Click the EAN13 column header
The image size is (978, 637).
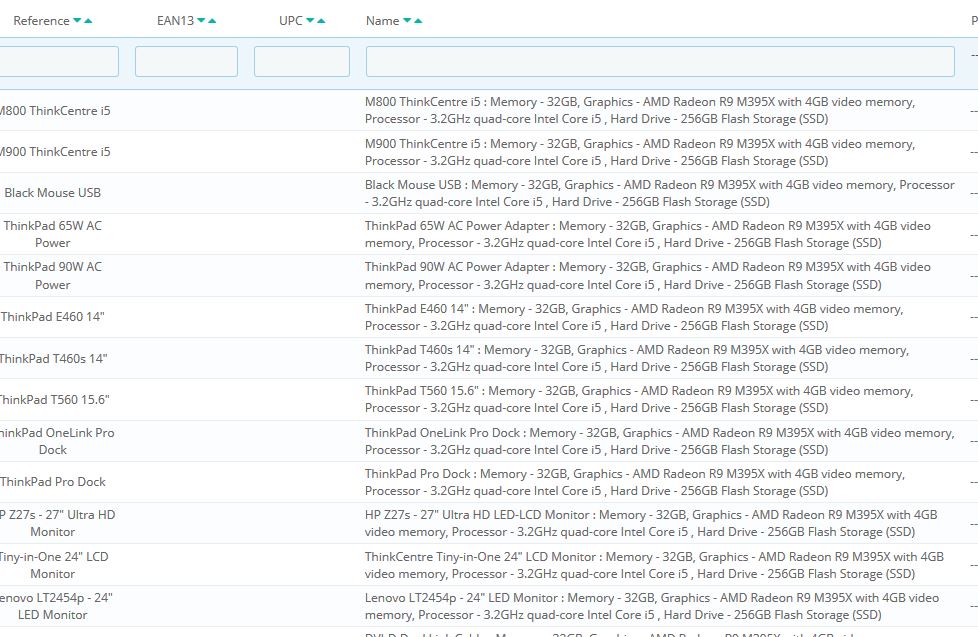pos(175,21)
